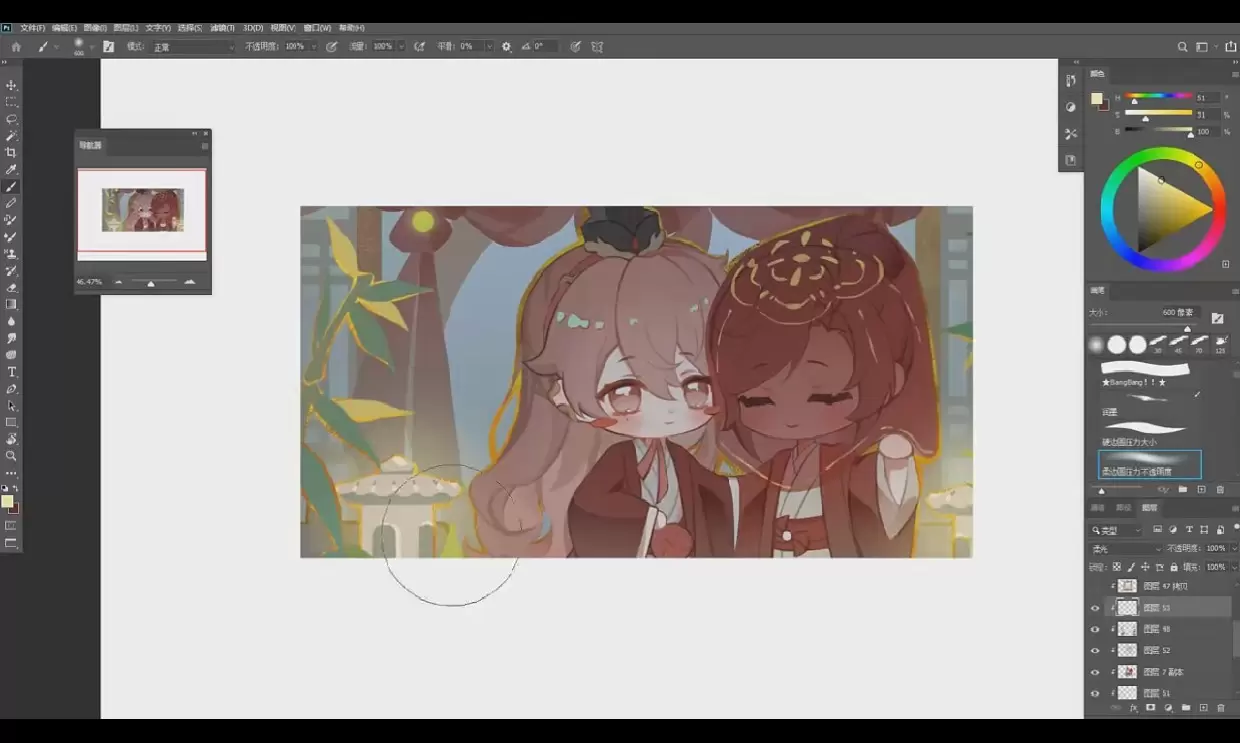
Task: Click the delete layer trash icon
Action: (1221, 708)
